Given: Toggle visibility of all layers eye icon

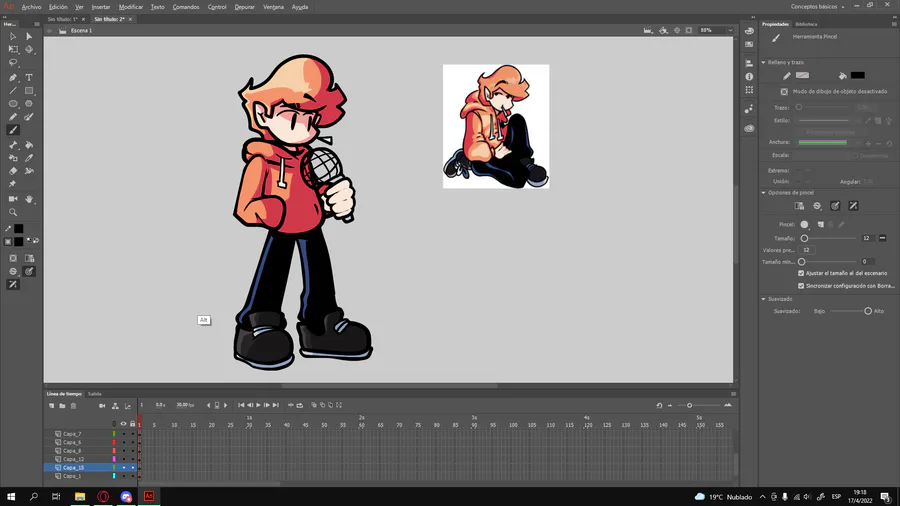Looking at the screenshot, I should pyautogui.click(x=123, y=424).
